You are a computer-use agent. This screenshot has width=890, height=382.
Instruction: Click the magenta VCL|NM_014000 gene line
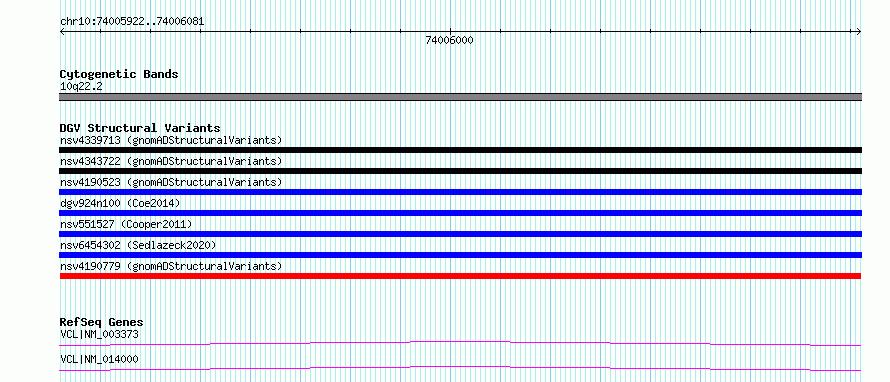pyautogui.click(x=460, y=369)
